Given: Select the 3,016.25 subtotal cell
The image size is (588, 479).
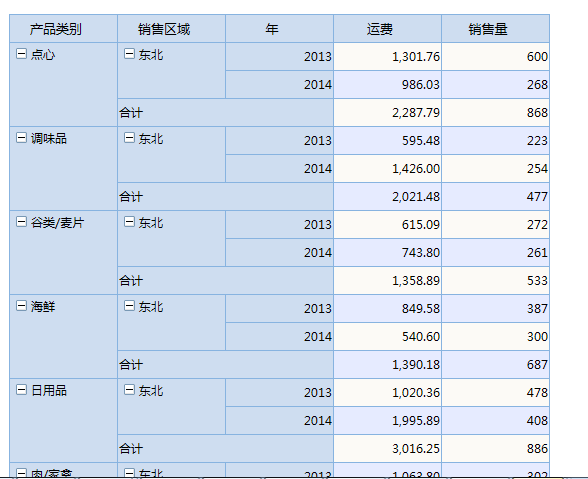Looking at the screenshot, I should pos(387,449).
